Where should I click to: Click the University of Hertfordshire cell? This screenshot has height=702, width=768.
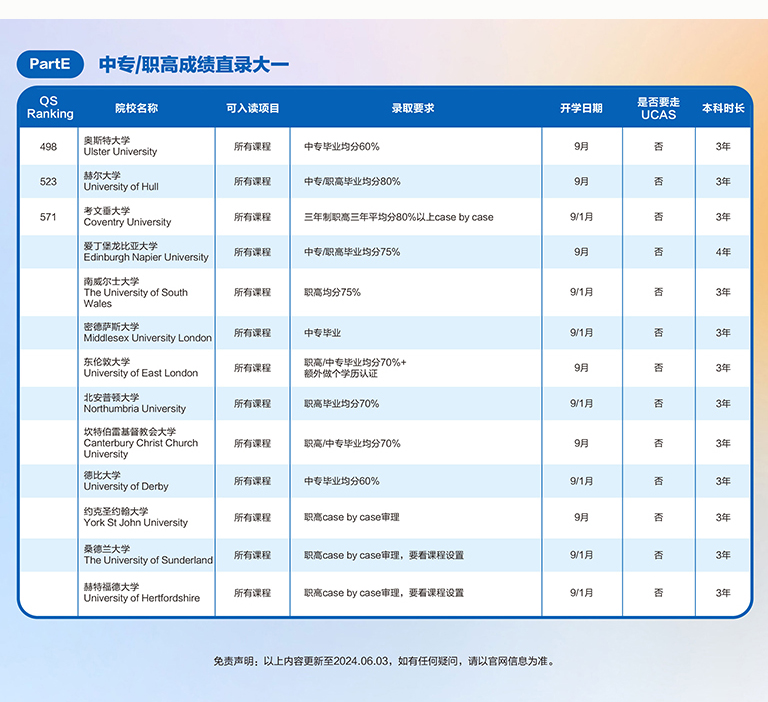[x=146, y=593]
